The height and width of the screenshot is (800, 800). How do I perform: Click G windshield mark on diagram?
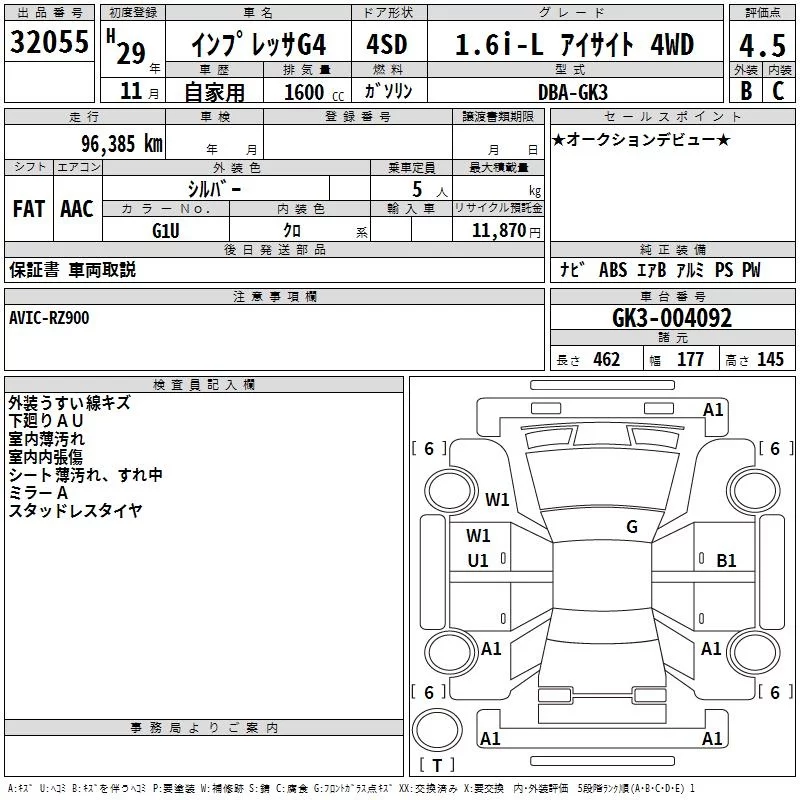tap(632, 527)
